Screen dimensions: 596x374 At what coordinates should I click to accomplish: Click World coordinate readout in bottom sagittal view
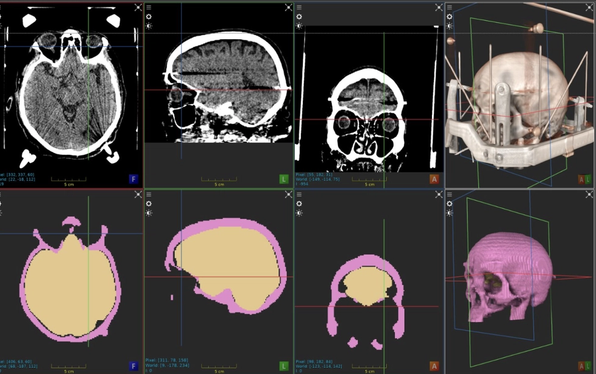point(167,365)
